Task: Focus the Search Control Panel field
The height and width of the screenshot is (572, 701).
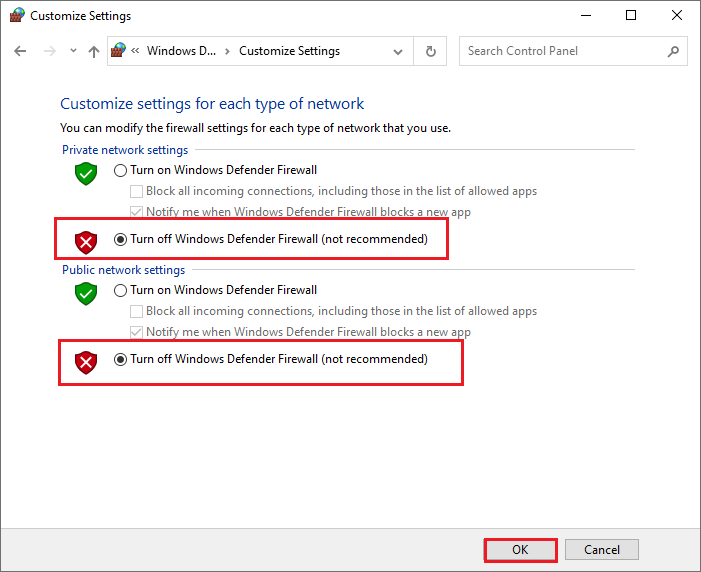Action: 573,51
